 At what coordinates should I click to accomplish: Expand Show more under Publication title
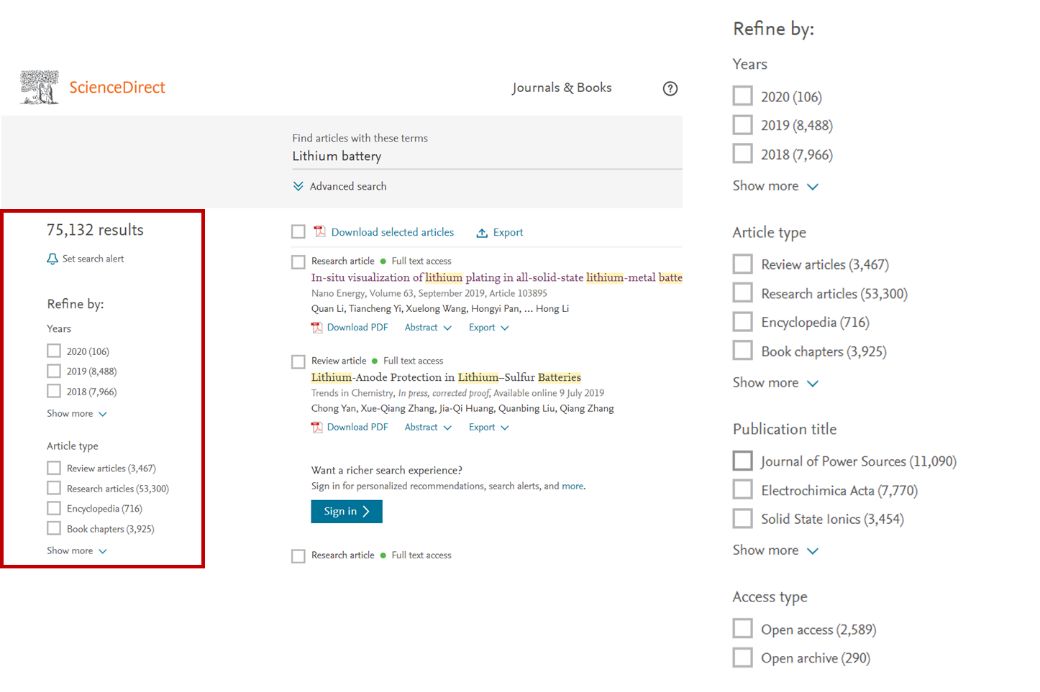pyautogui.click(x=775, y=550)
